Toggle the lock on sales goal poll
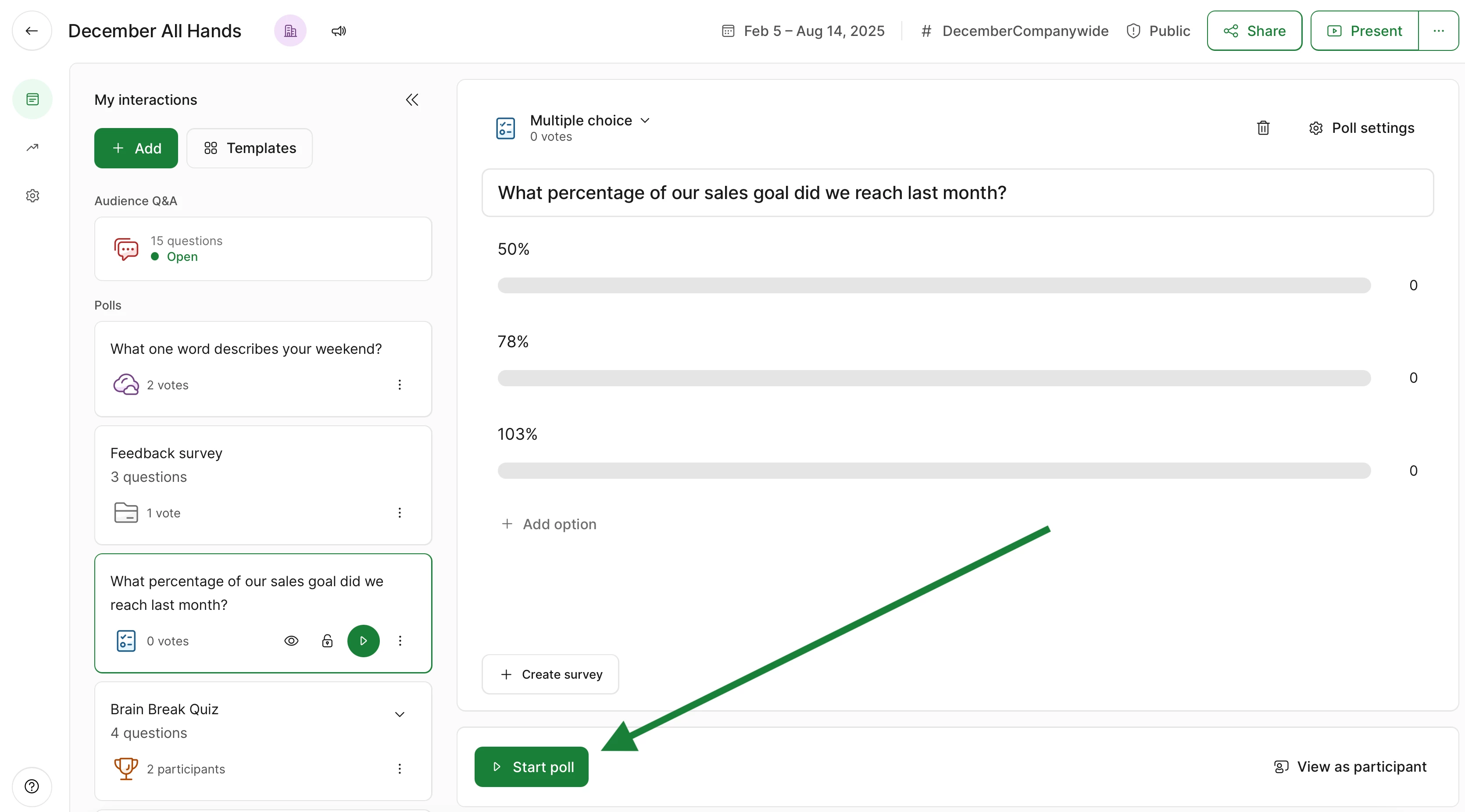 [x=327, y=641]
